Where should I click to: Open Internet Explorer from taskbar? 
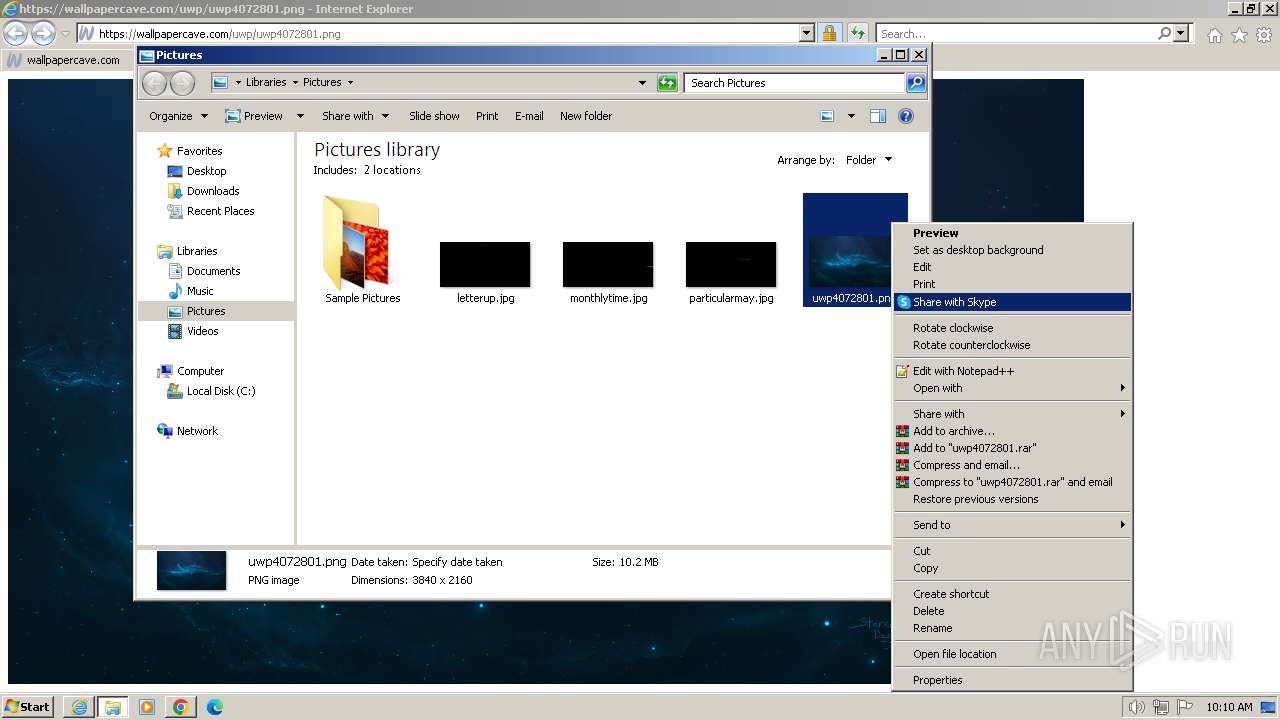pyautogui.click(x=80, y=707)
